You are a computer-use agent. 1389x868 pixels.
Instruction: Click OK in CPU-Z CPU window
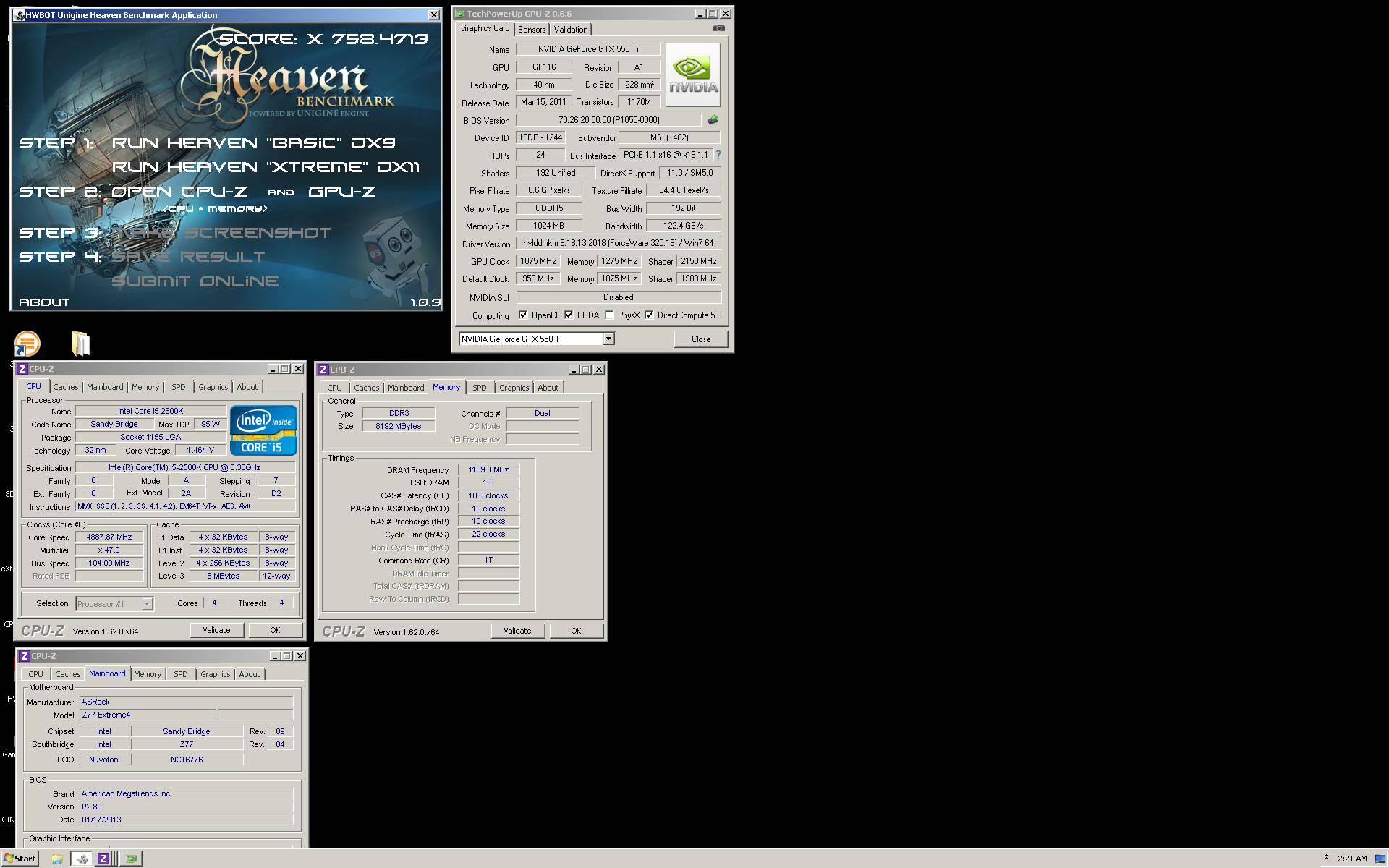[275, 630]
